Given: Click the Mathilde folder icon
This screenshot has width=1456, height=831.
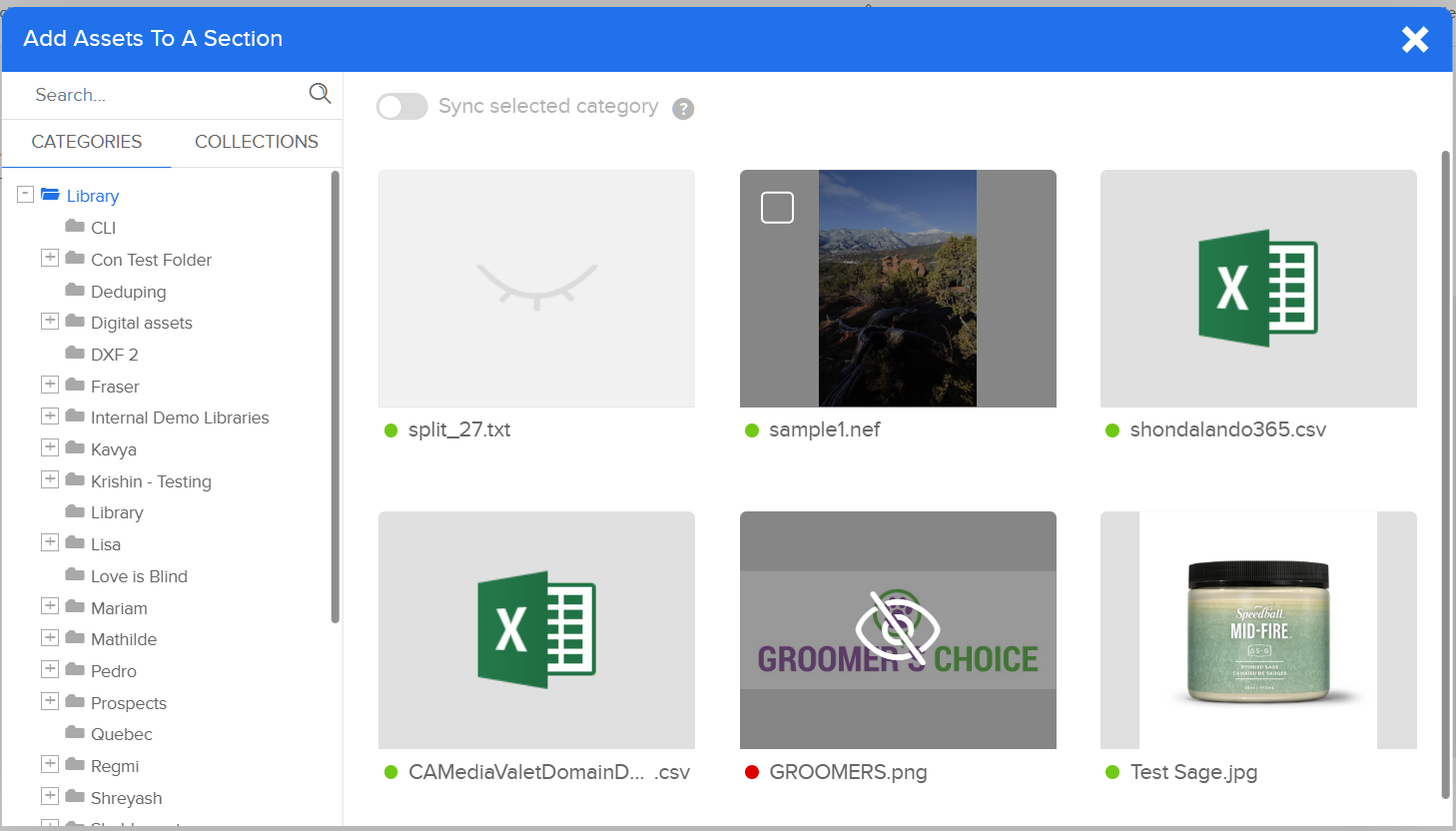Looking at the screenshot, I should pyautogui.click(x=75, y=638).
